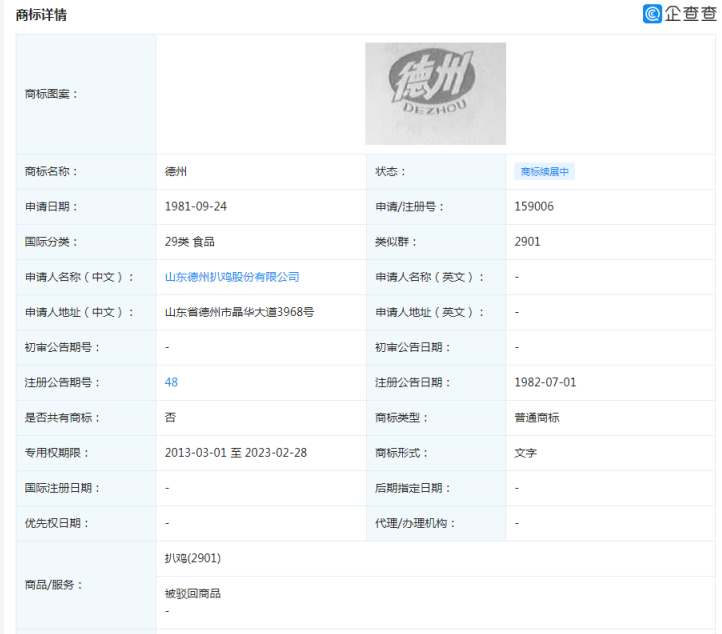Click trademark type value 普通商标
Image resolution: width=722 pixels, height=634 pixels.
537,417
